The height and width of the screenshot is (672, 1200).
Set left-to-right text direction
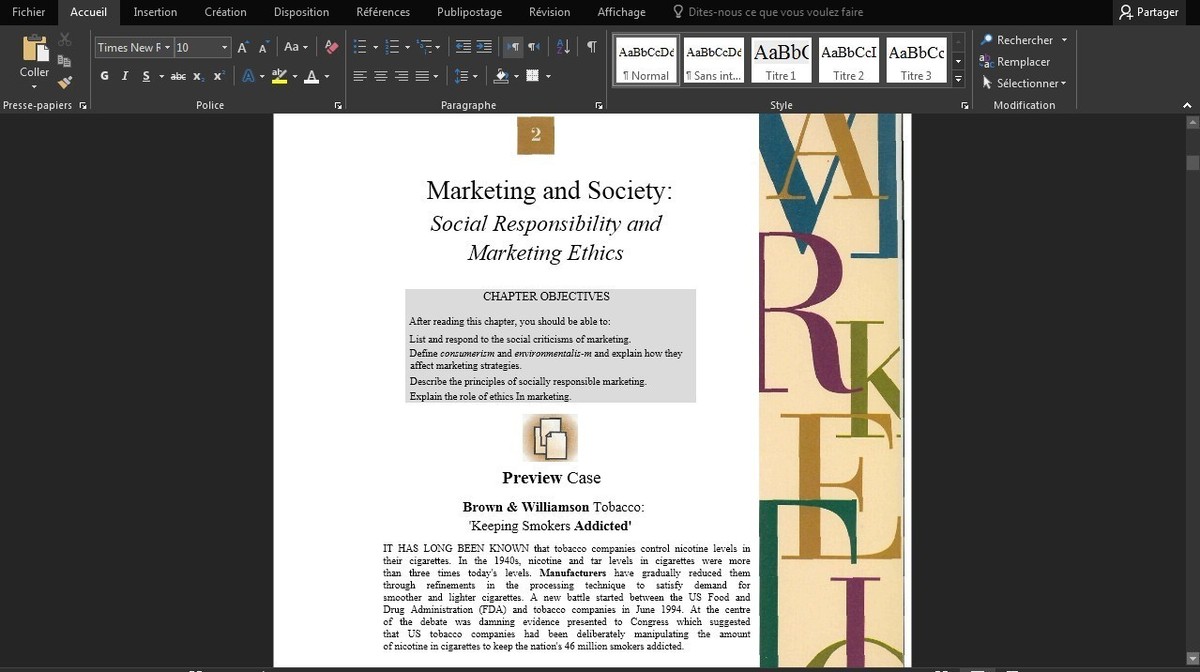tap(512, 47)
